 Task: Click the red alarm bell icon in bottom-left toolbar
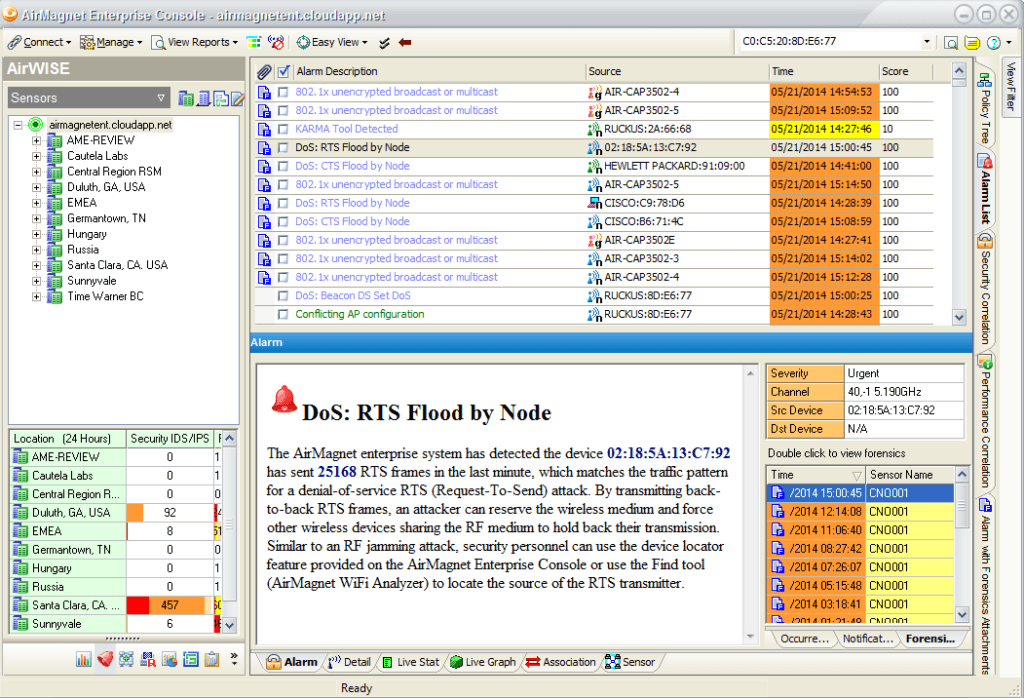click(105, 659)
